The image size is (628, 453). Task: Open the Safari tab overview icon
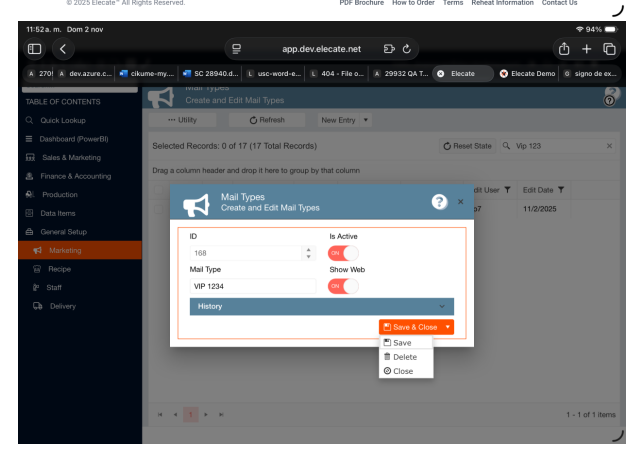pos(608,48)
